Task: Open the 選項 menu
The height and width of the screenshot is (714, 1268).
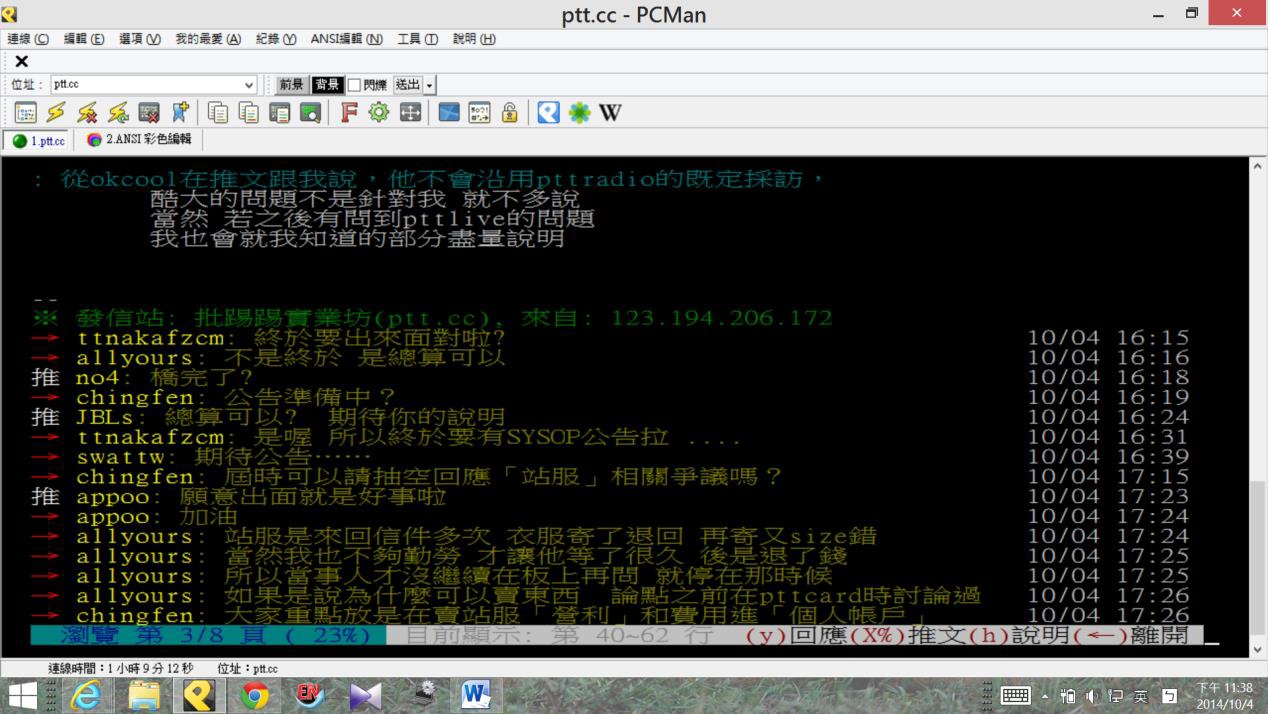Action: click(140, 39)
